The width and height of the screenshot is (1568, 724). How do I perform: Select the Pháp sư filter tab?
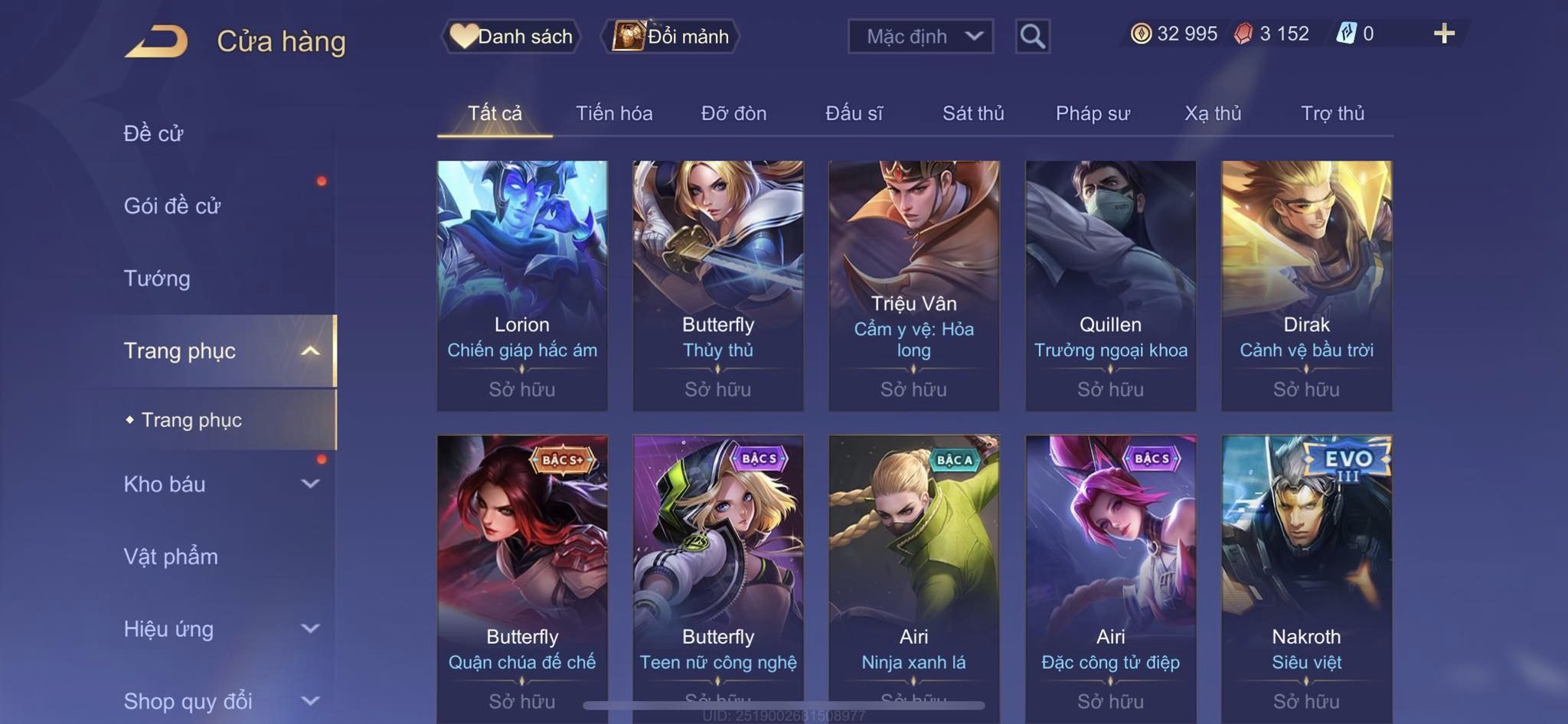1093,113
